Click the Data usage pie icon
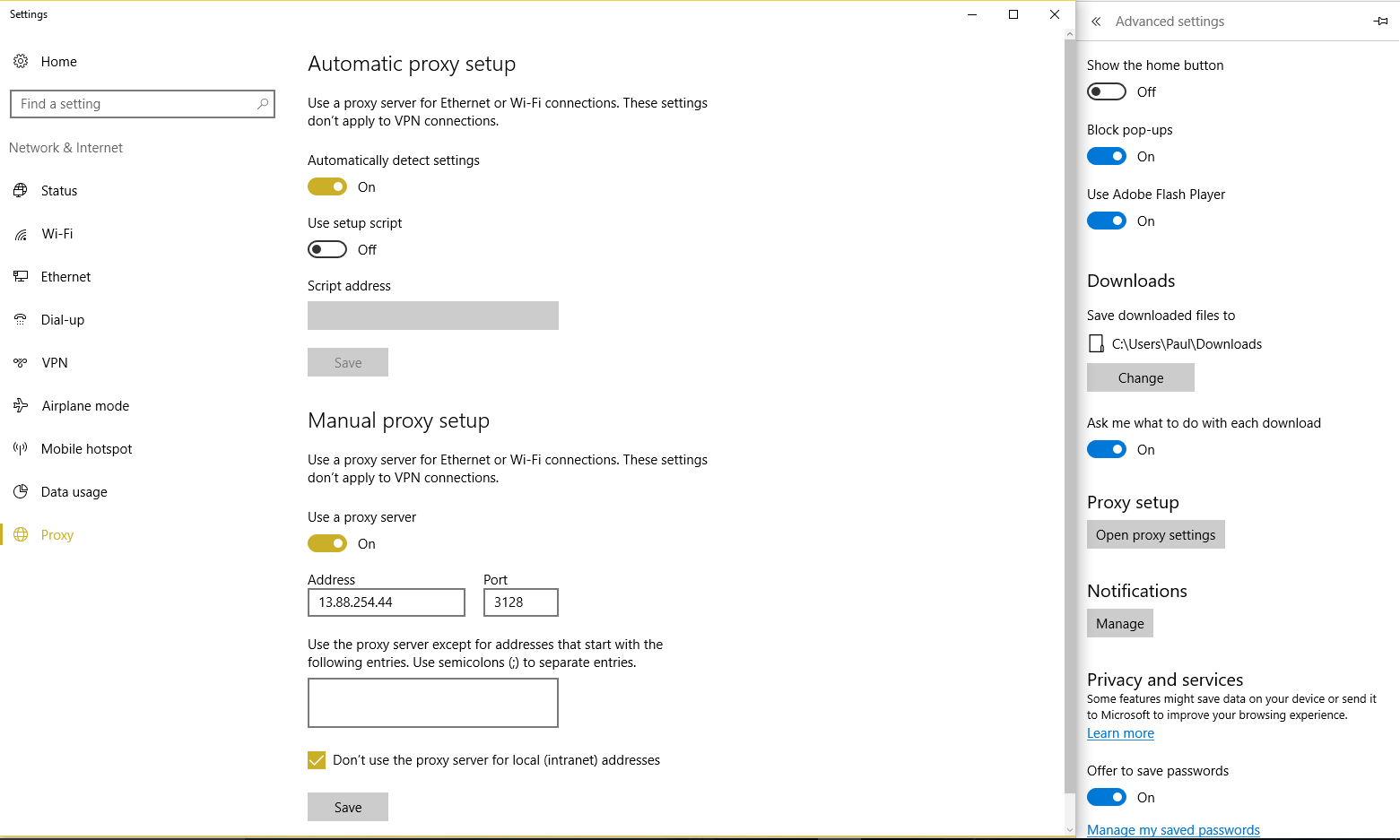 click(x=21, y=491)
